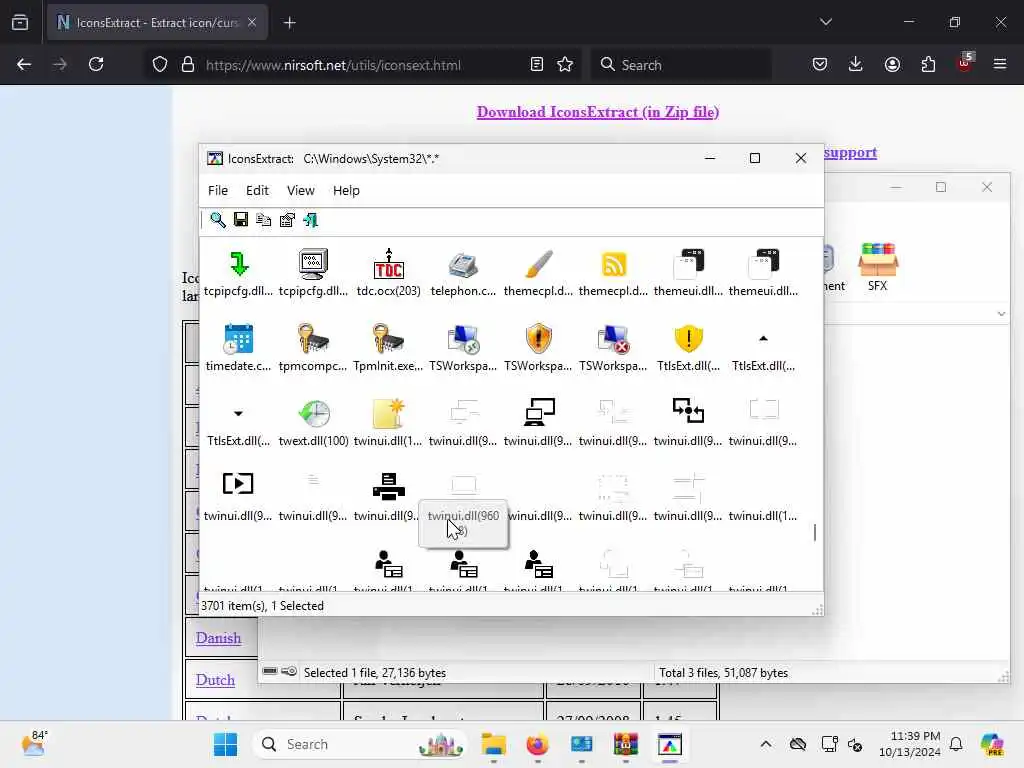Image resolution: width=1024 pixels, height=768 pixels.
Task: Select the SFX archive icon in background window
Action: (878, 267)
